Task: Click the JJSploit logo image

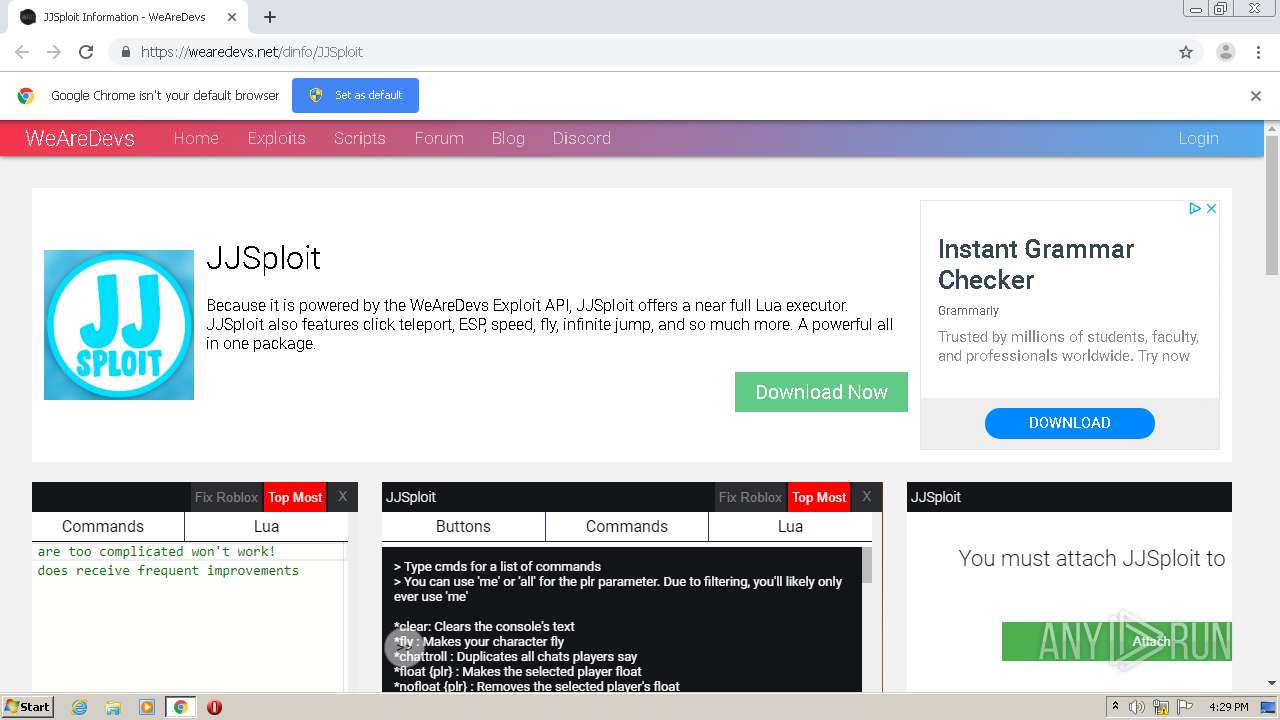Action: (119, 325)
